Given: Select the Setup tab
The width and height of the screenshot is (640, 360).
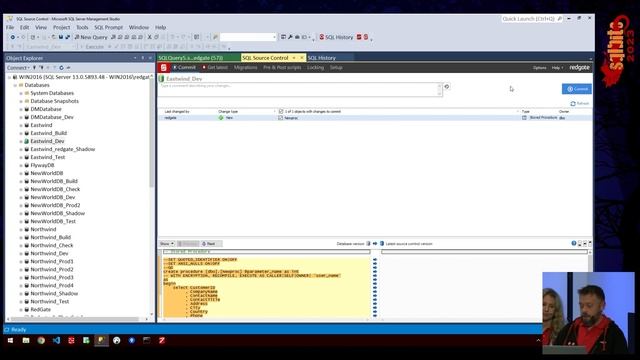Looking at the screenshot, I should click(x=336, y=67).
